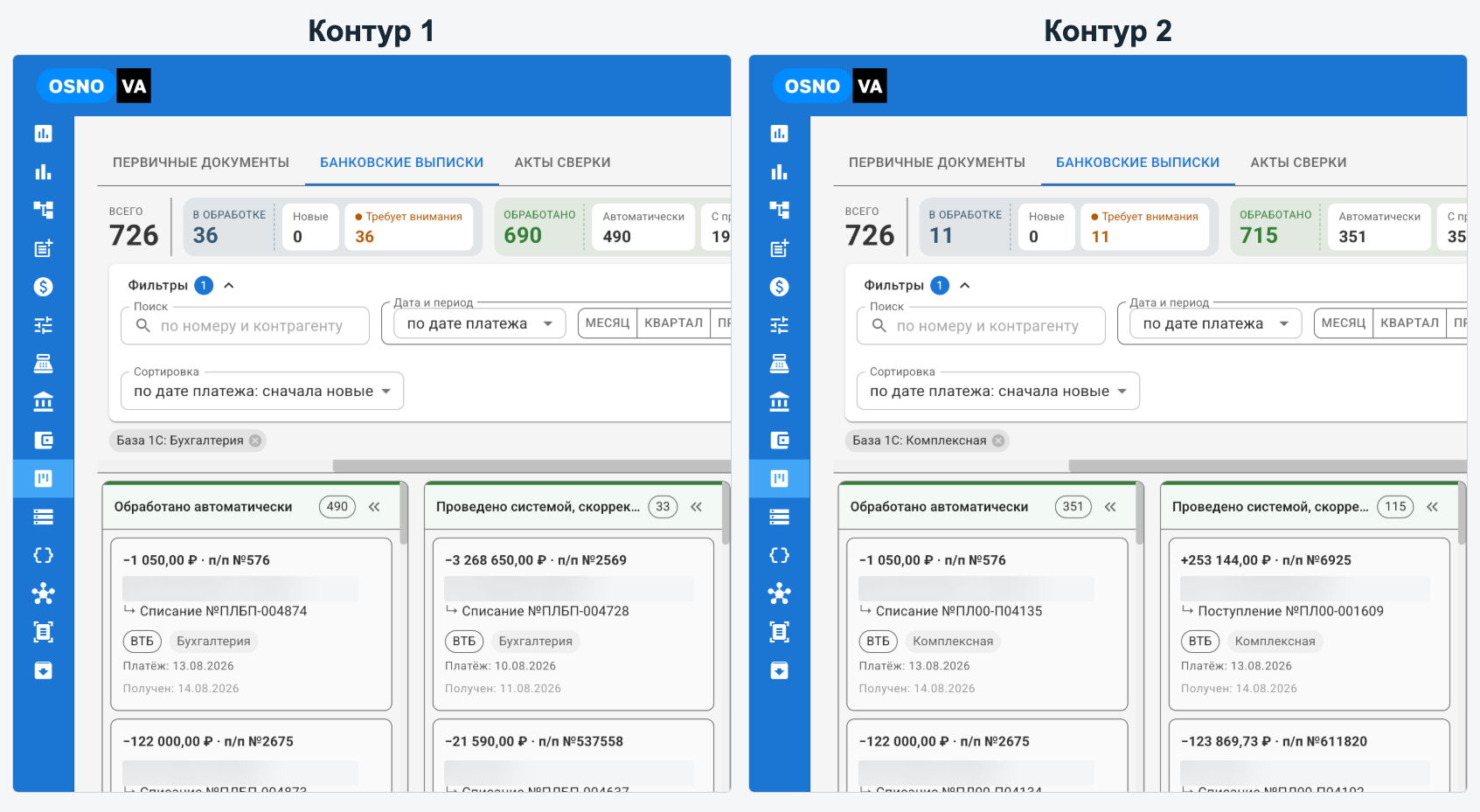Collapse Фильтры panel chevron in Контур 1
Screen dimensions: 1480x812
point(229,285)
